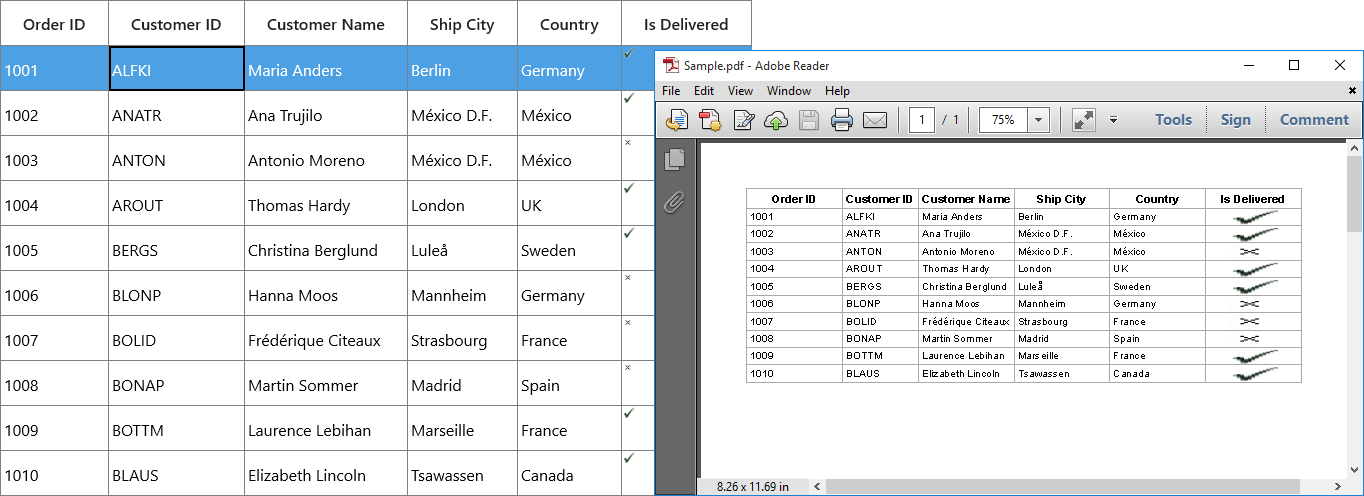
Task: Select the grid cell Mannheim
Action: click(x=462, y=294)
